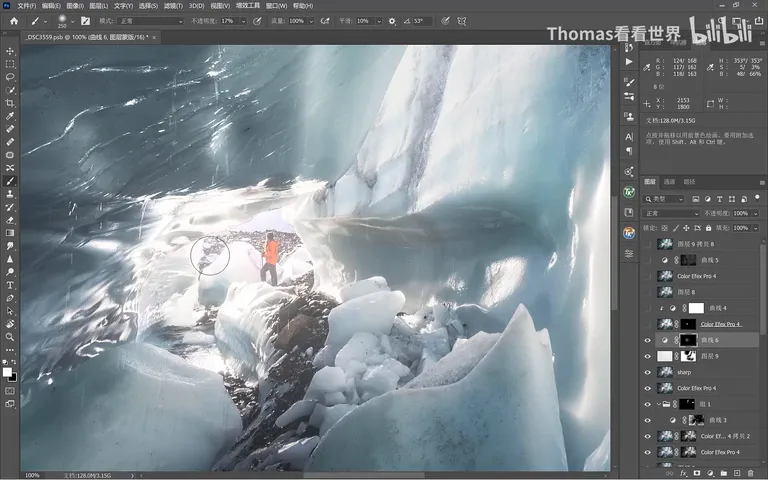
Task: Go to Home screen button
Action: [x=14, y=21]
